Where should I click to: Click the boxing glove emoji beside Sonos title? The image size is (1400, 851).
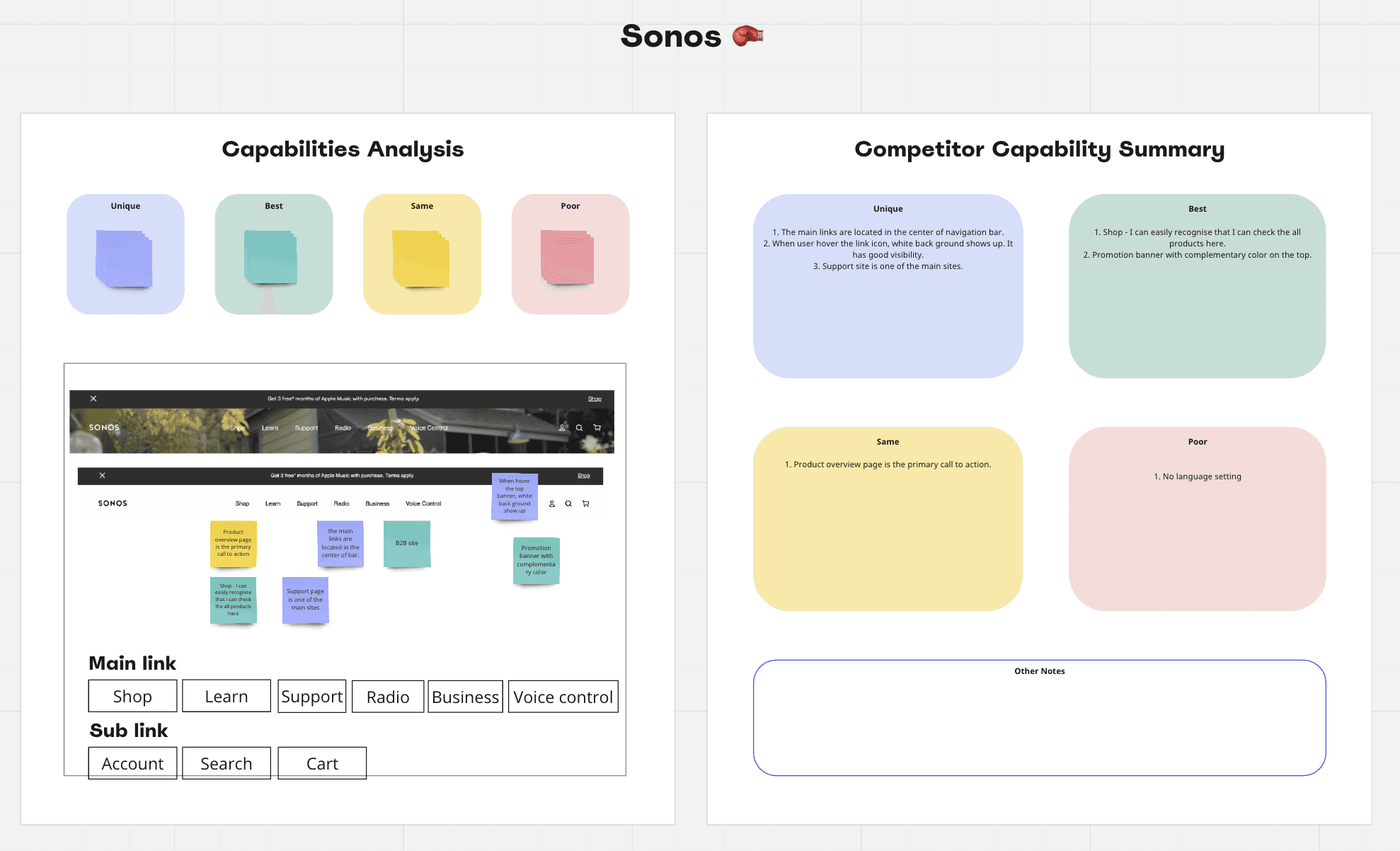click(x=747, y=35)
